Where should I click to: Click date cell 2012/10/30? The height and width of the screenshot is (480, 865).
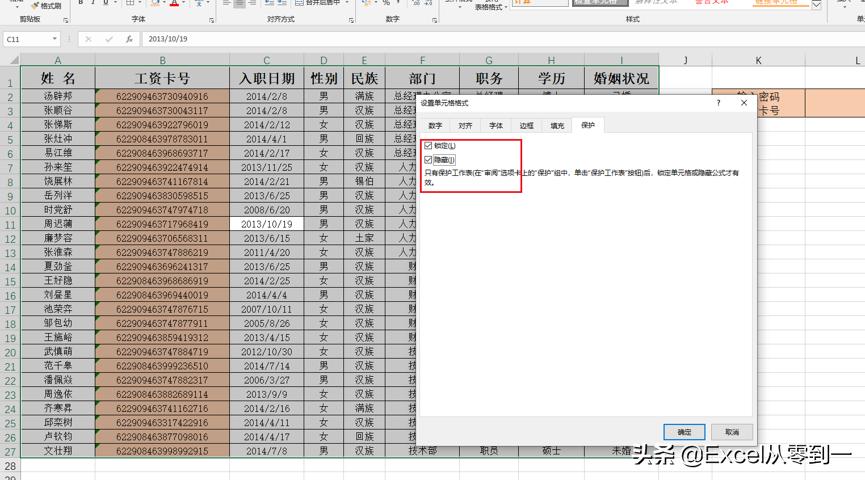(x=266, y=351)
